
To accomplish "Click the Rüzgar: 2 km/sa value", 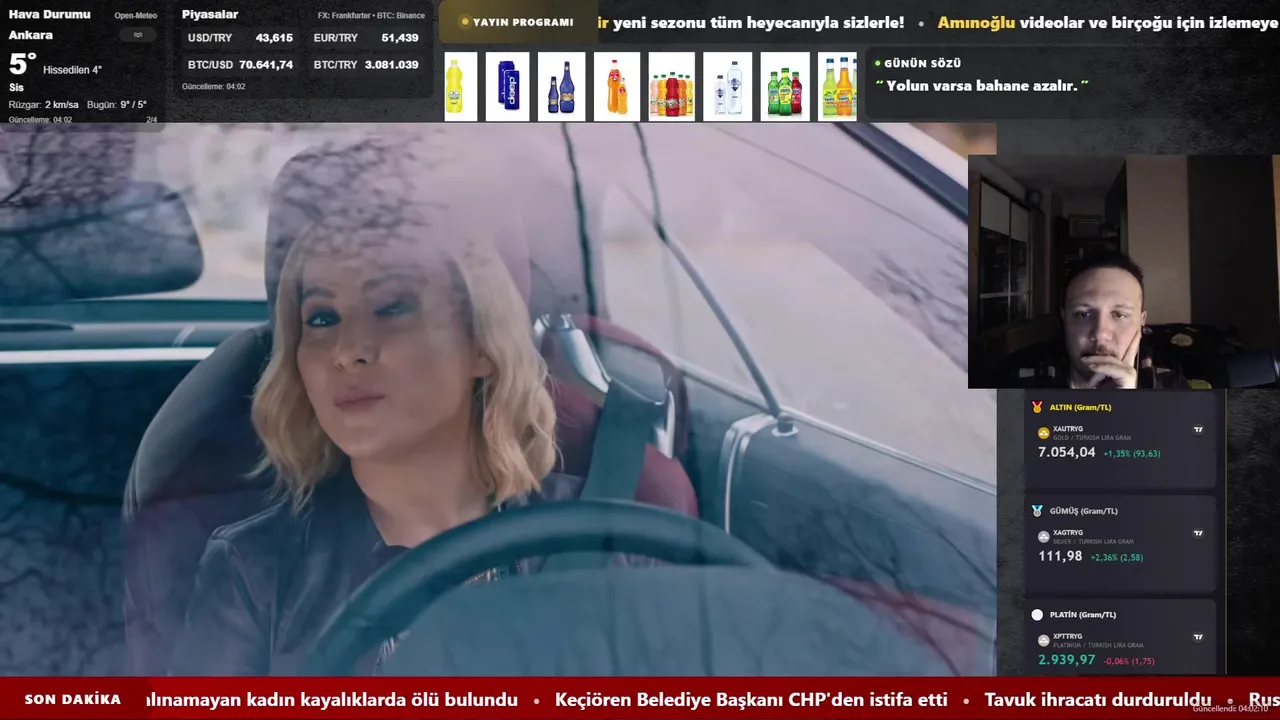I will point(44,105).
